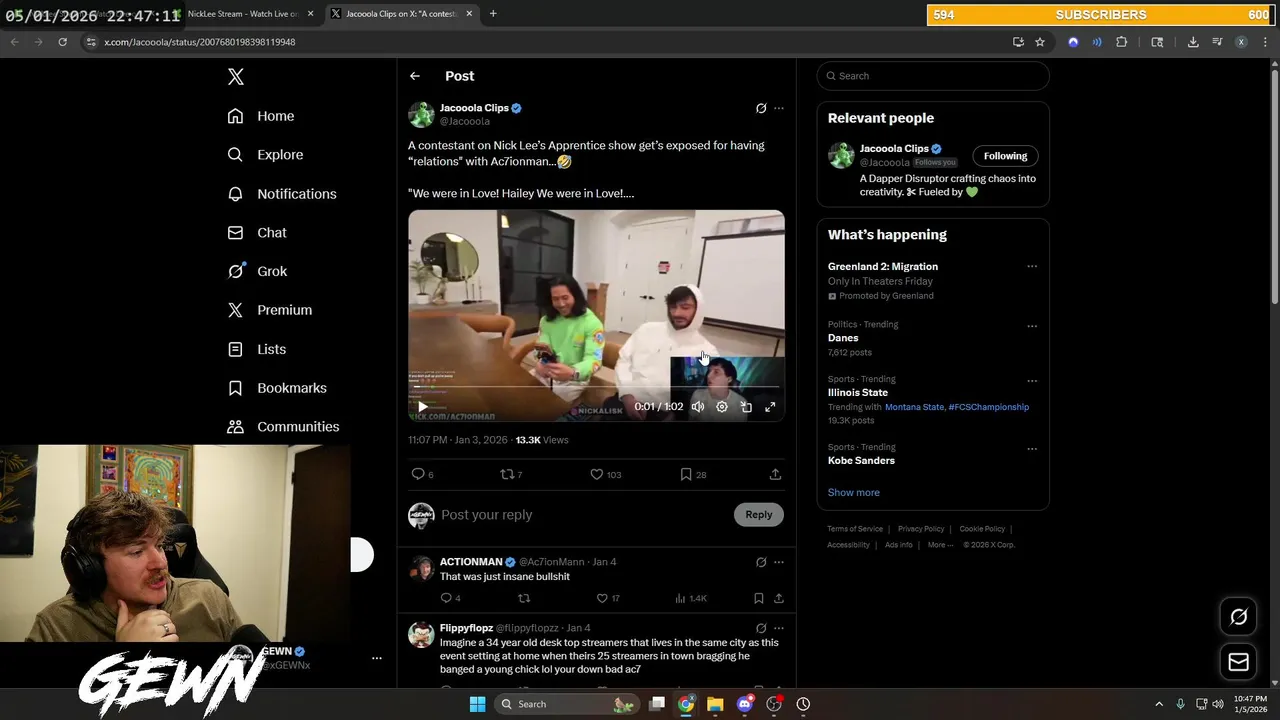The image size is (1280, 720).
Task: Open File Explorer from the taskbar
Action: (715, 704)
